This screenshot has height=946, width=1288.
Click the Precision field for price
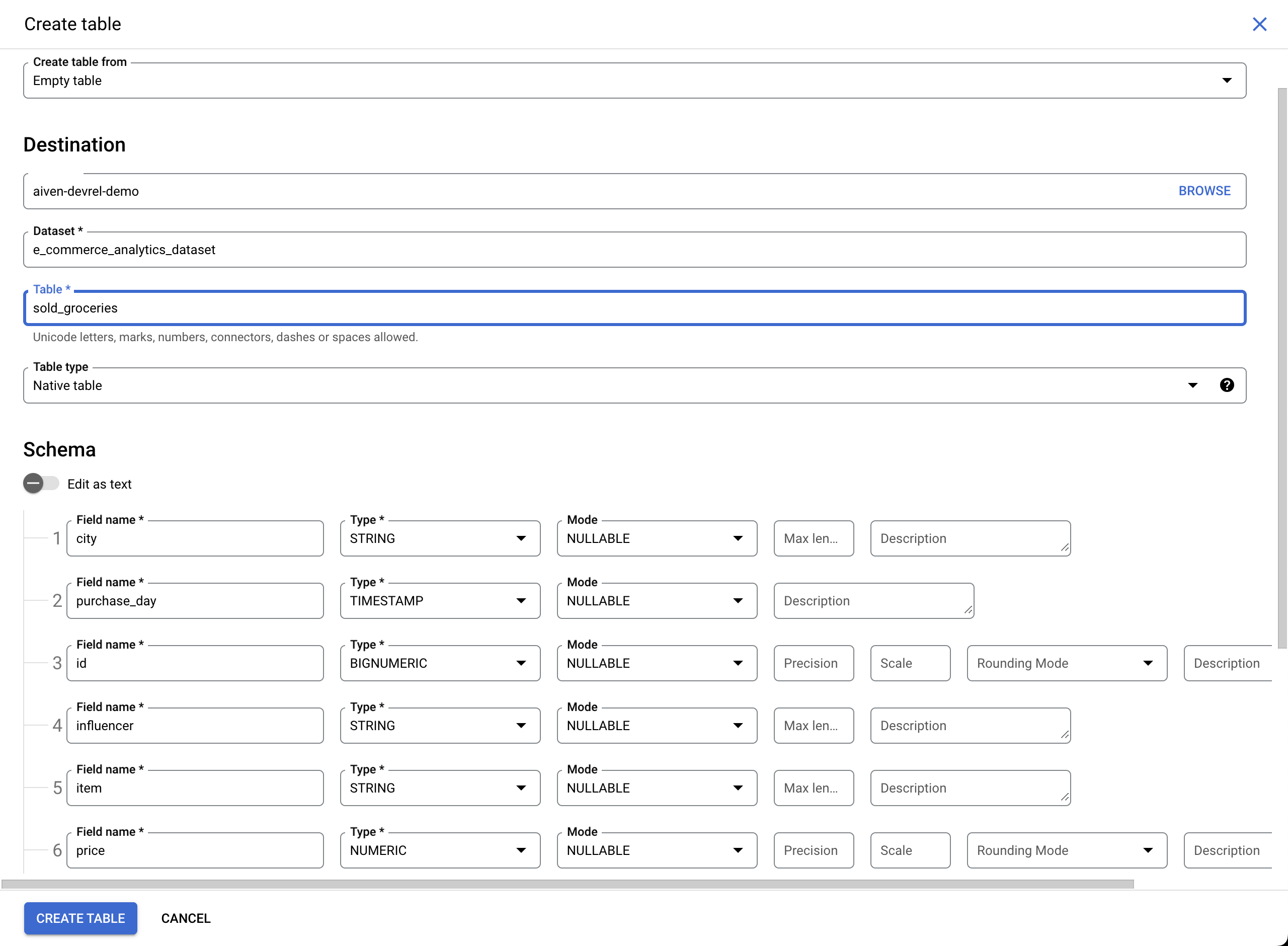[x=813, y=850]
